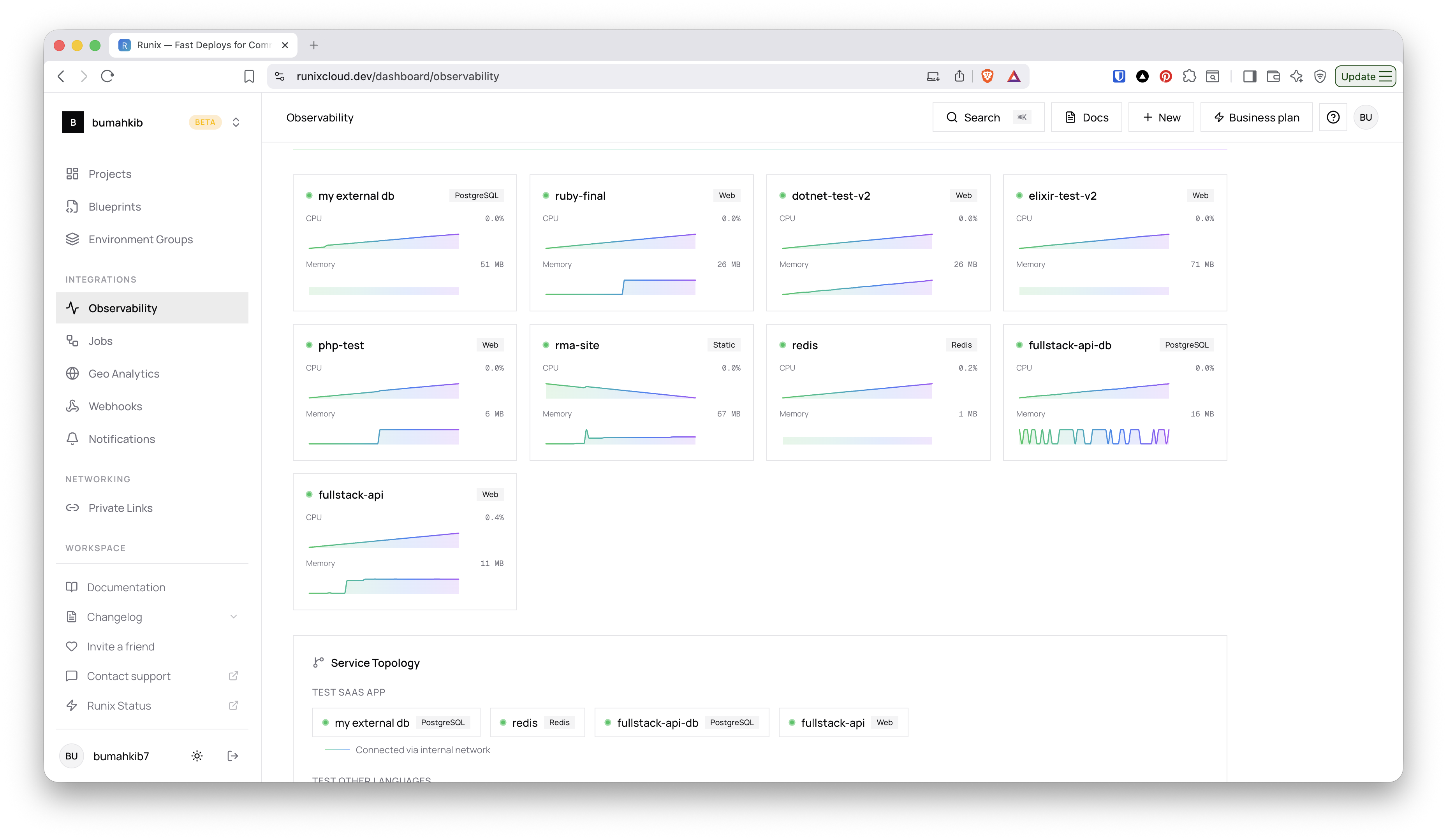Screen dimensions: 1447x840
Task: Toggle the light/dark theme sun icon
Action: click(197, 756)
